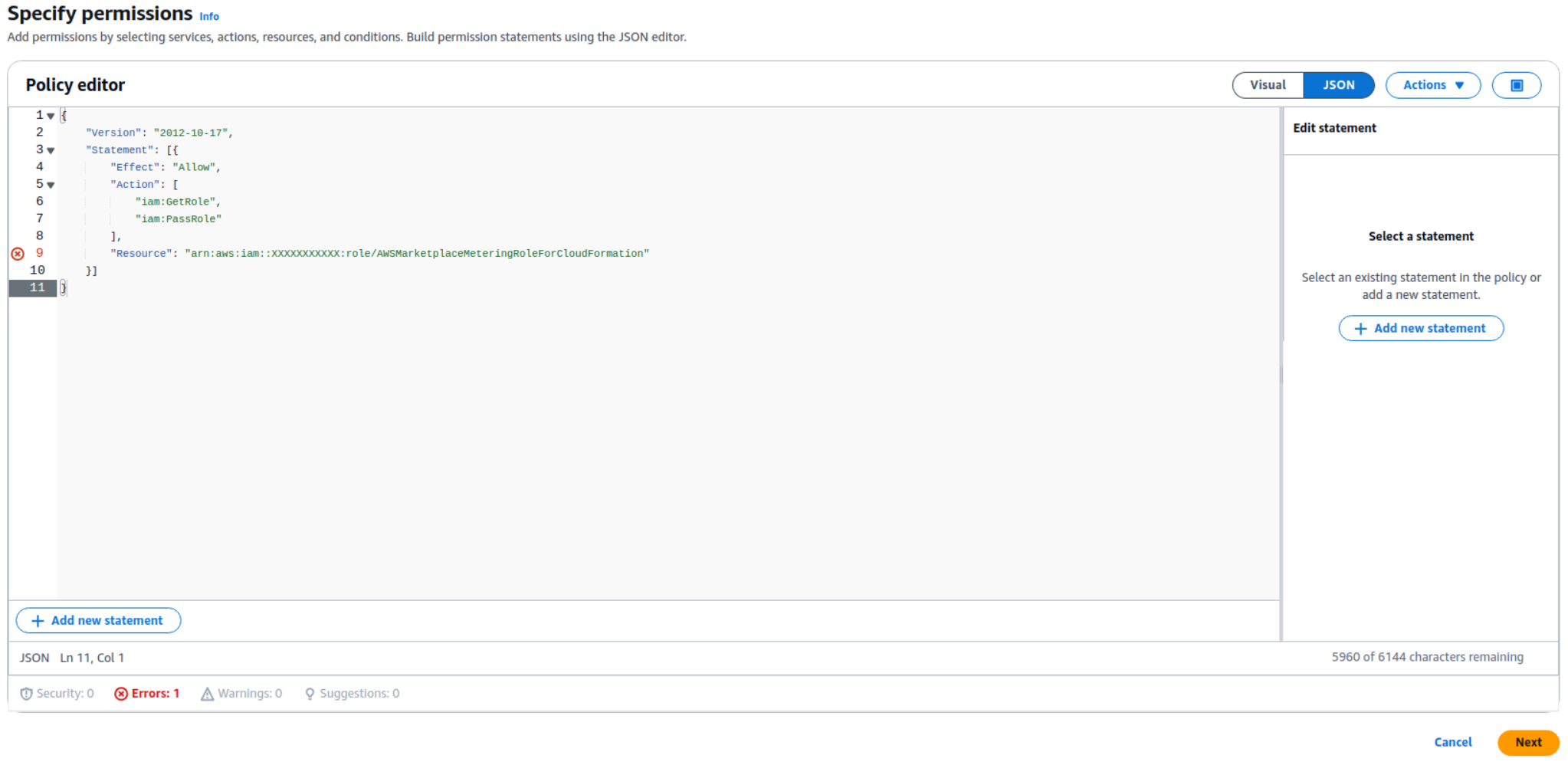Click the Warnings triangle status icon

pyautogui.click(x=207, y=694)
